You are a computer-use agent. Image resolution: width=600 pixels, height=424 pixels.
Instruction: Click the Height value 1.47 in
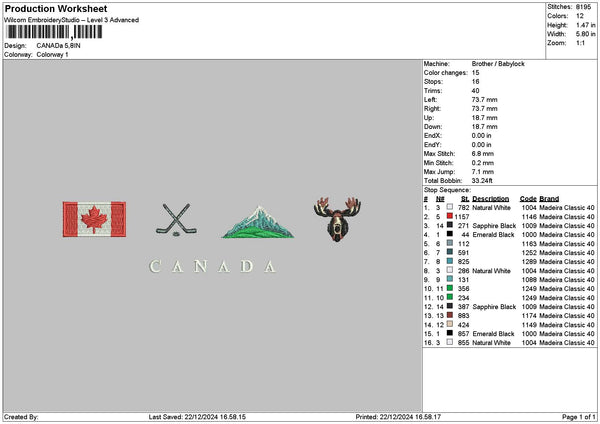pos(586,25)
